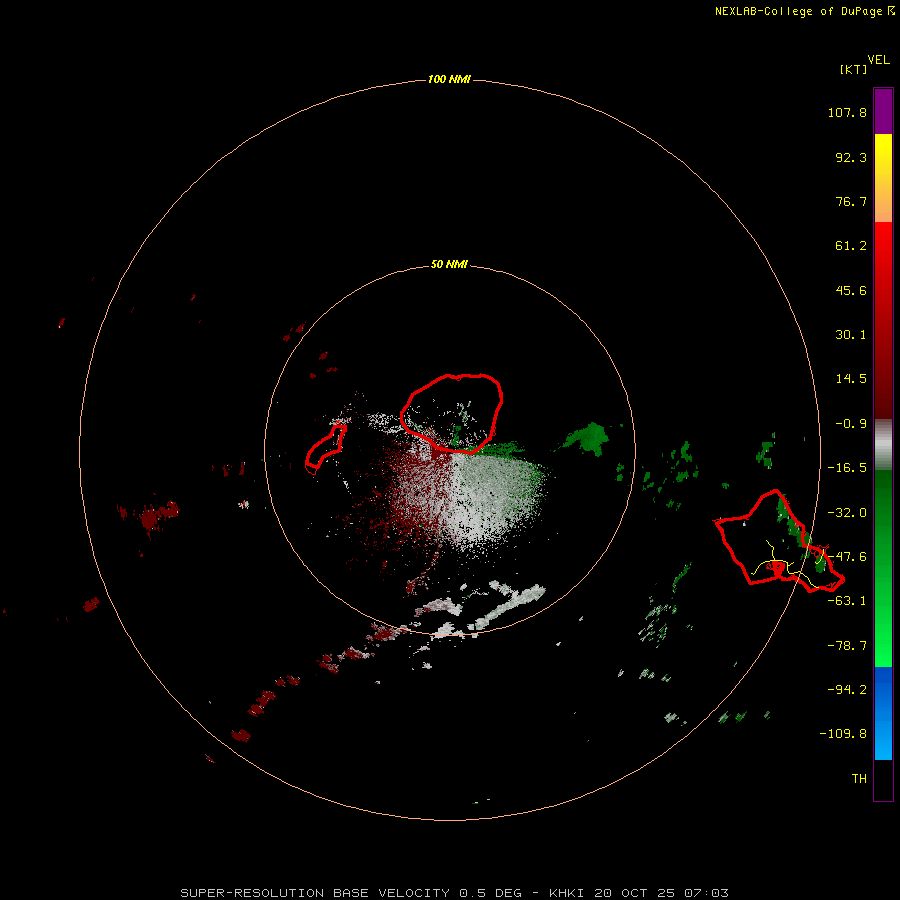Screen dimensions: 900x900
Task: Click the gray segment of the color scale
Action: [883, 445]
